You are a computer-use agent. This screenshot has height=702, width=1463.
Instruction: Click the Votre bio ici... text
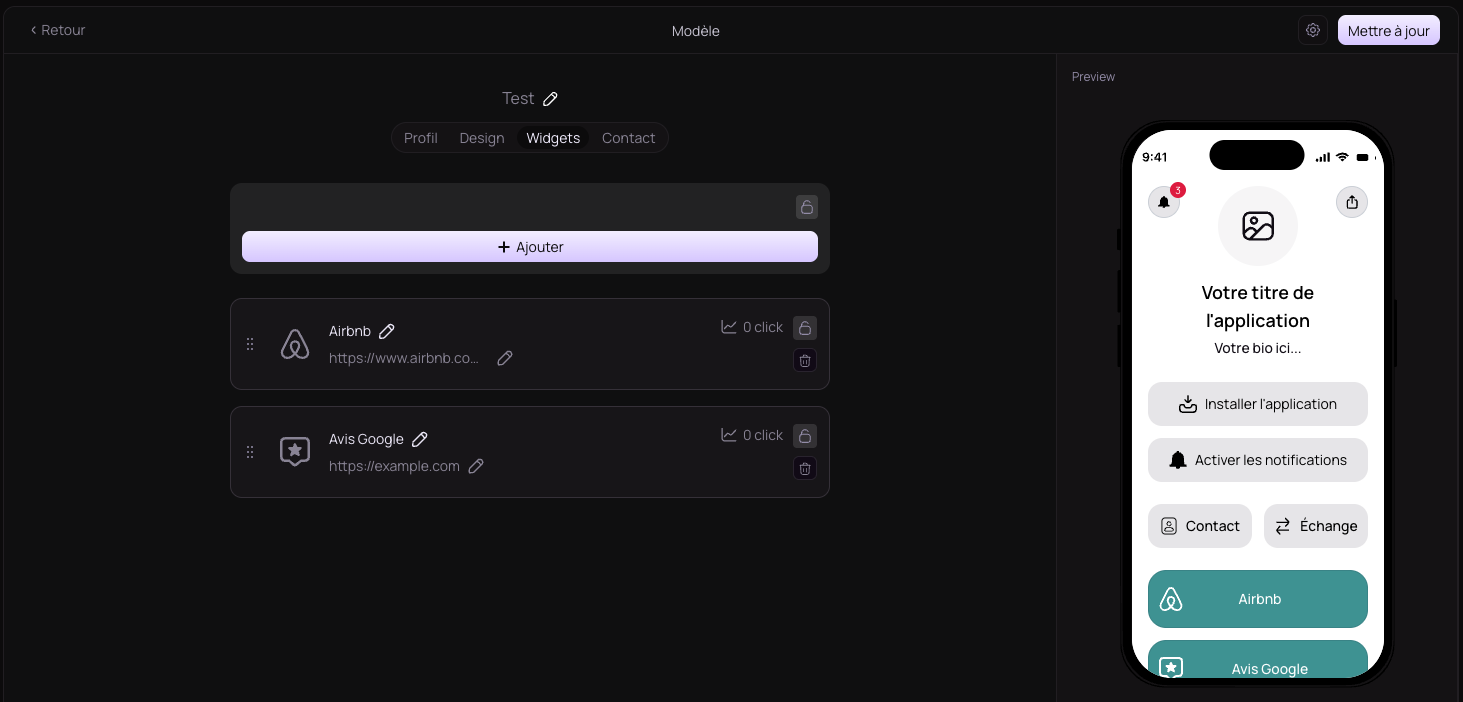click(x=1258, y=348)
